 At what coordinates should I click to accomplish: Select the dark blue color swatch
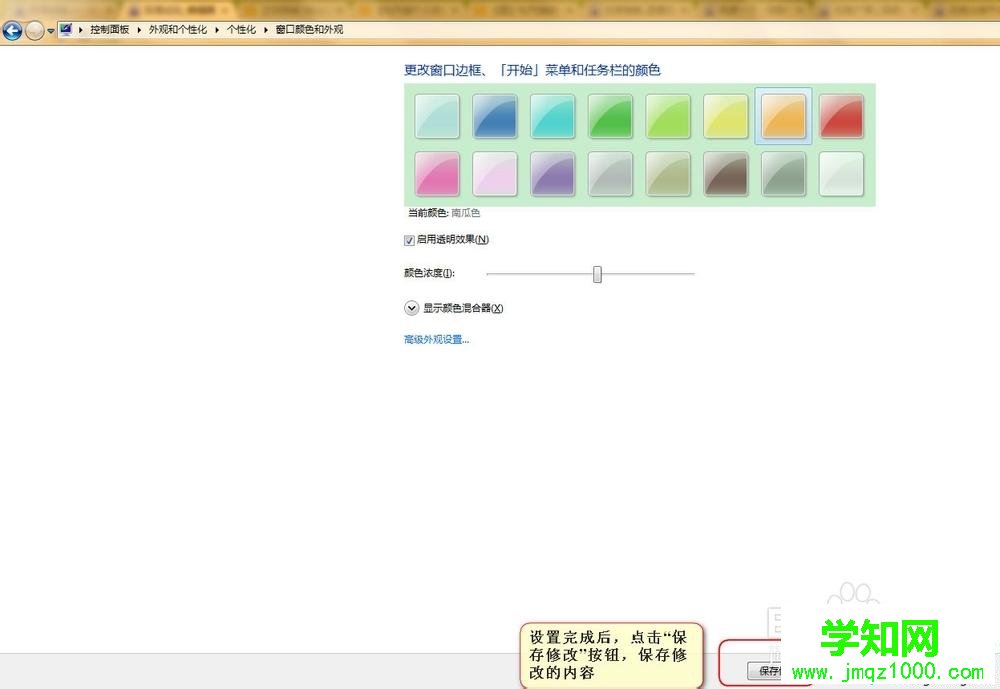(x=494, y=114)
